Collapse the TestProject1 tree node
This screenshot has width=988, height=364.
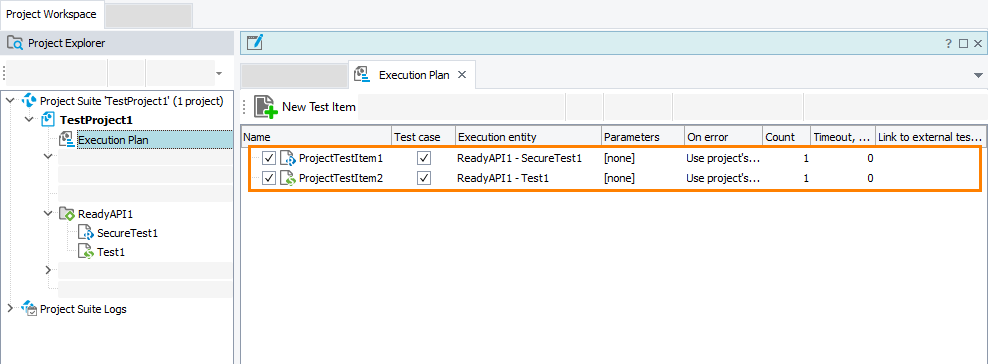(x=29, y=119)
